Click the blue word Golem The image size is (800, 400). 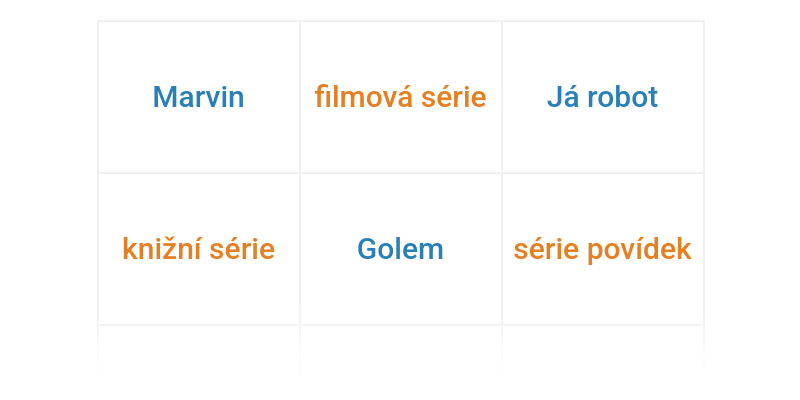point(400,249)
